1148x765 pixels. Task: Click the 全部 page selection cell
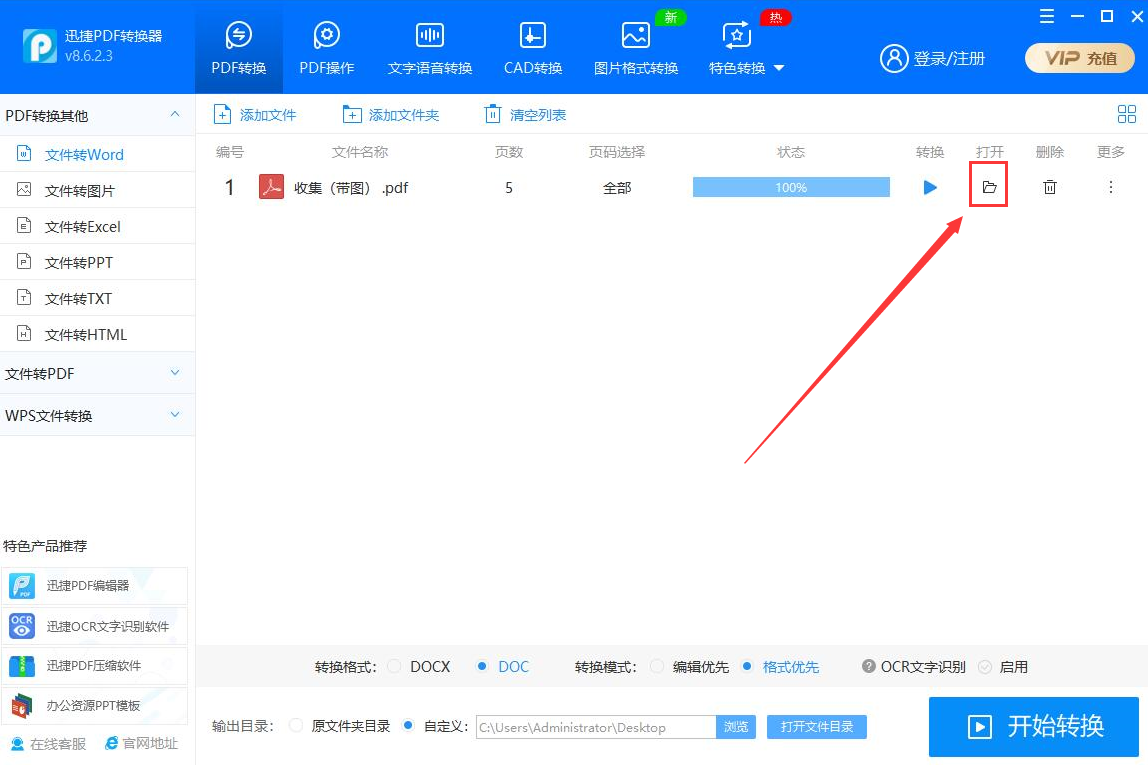616,188
